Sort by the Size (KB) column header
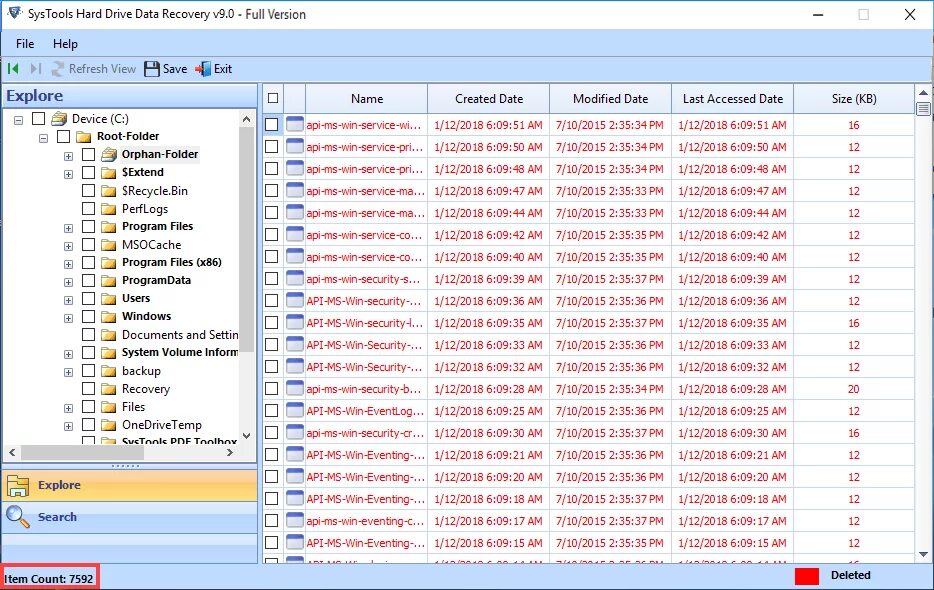The image size is (934, 590). tap(854, 98)
